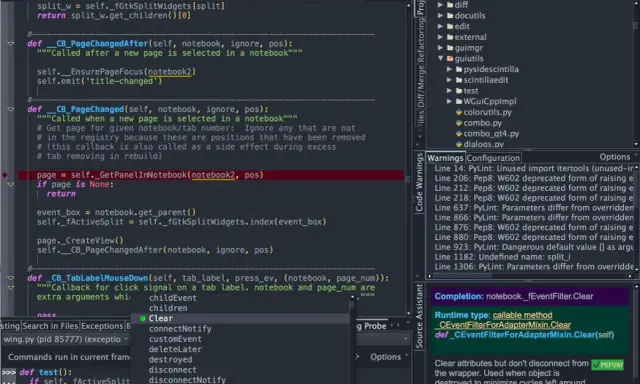Go to warning 'Line 637: PyLint: Parameters differ'

[533, 208]
